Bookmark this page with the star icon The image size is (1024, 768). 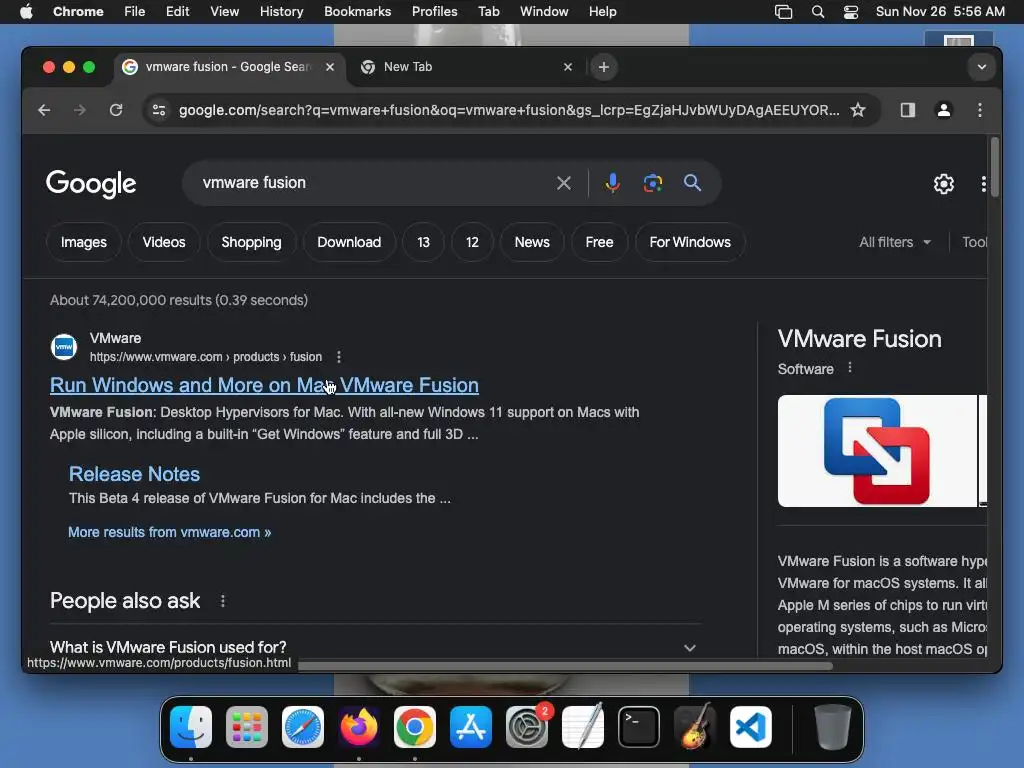click(x=858, y=110)
